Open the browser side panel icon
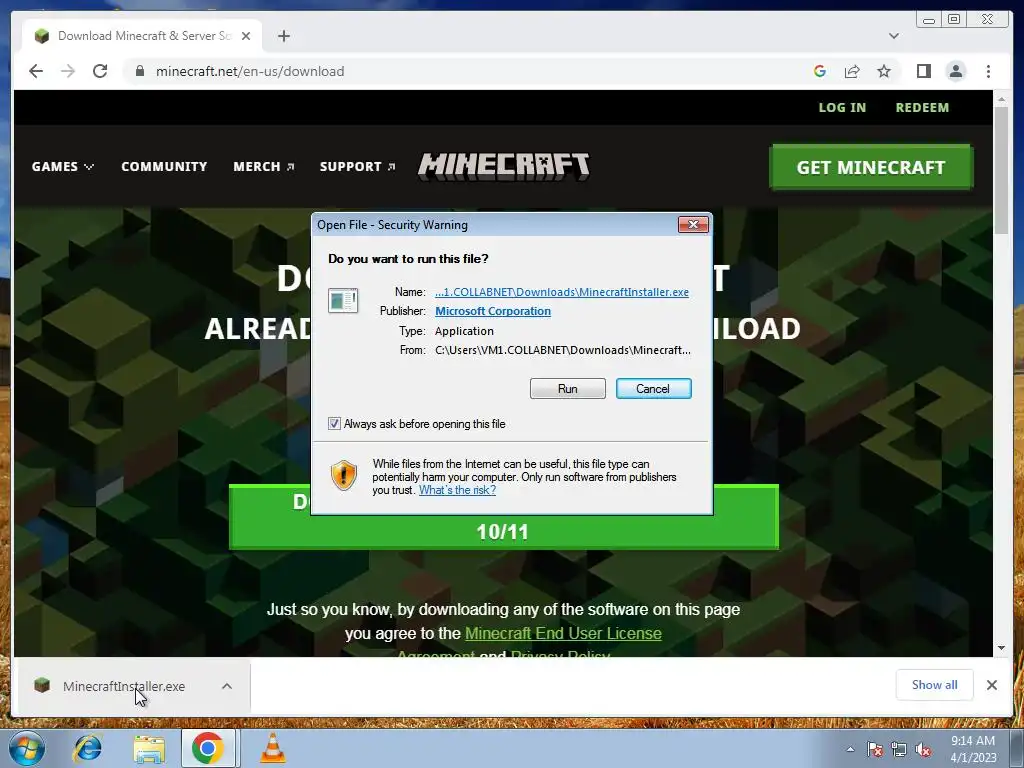Screen dimensions: 1024x768 (923, 71)
